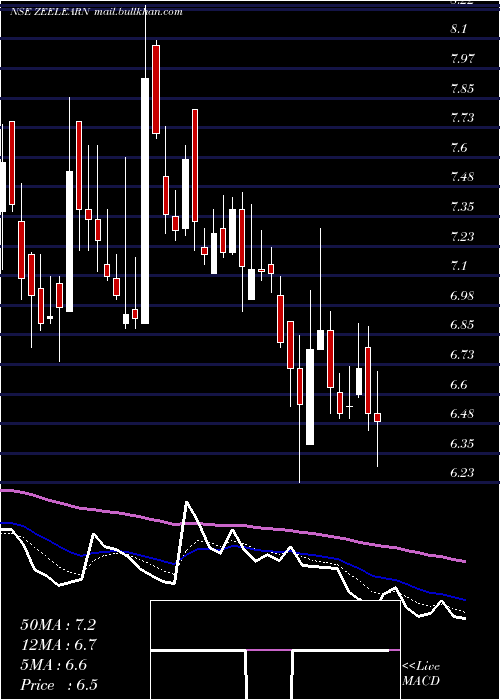
Task: Click the 6.73 price axis label
Action: 462,355
